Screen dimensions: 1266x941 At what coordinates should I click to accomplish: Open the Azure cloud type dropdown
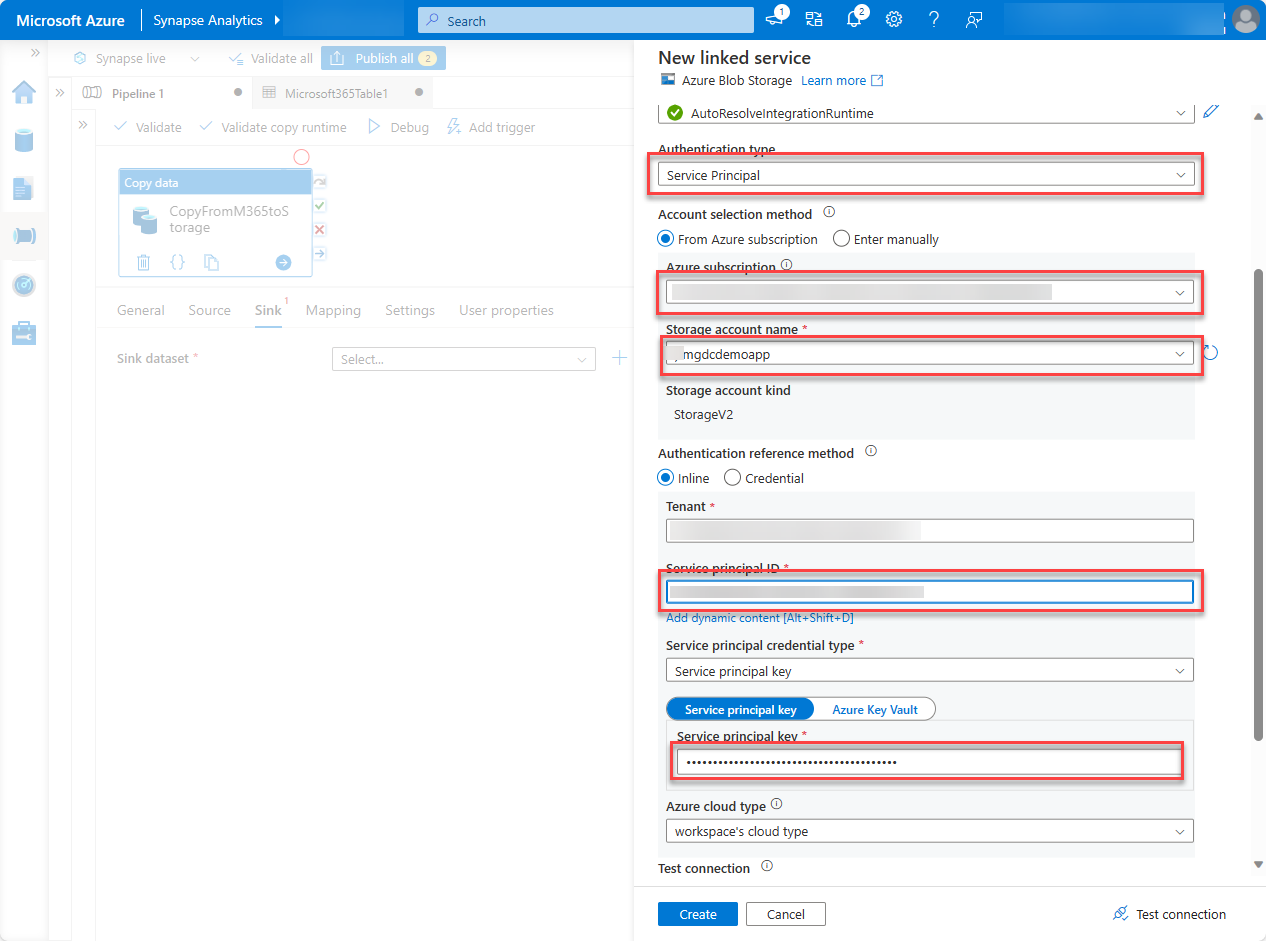point(928,830)
